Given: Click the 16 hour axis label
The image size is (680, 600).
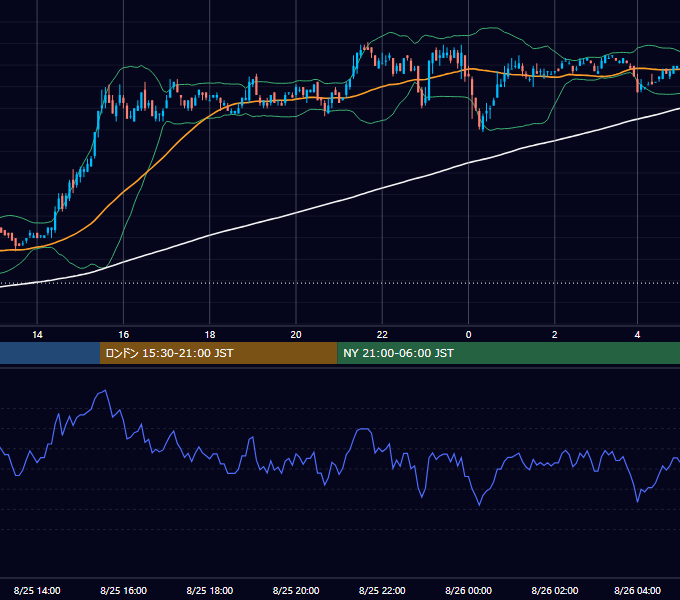Looking at the screenshot, I should 124,335.
